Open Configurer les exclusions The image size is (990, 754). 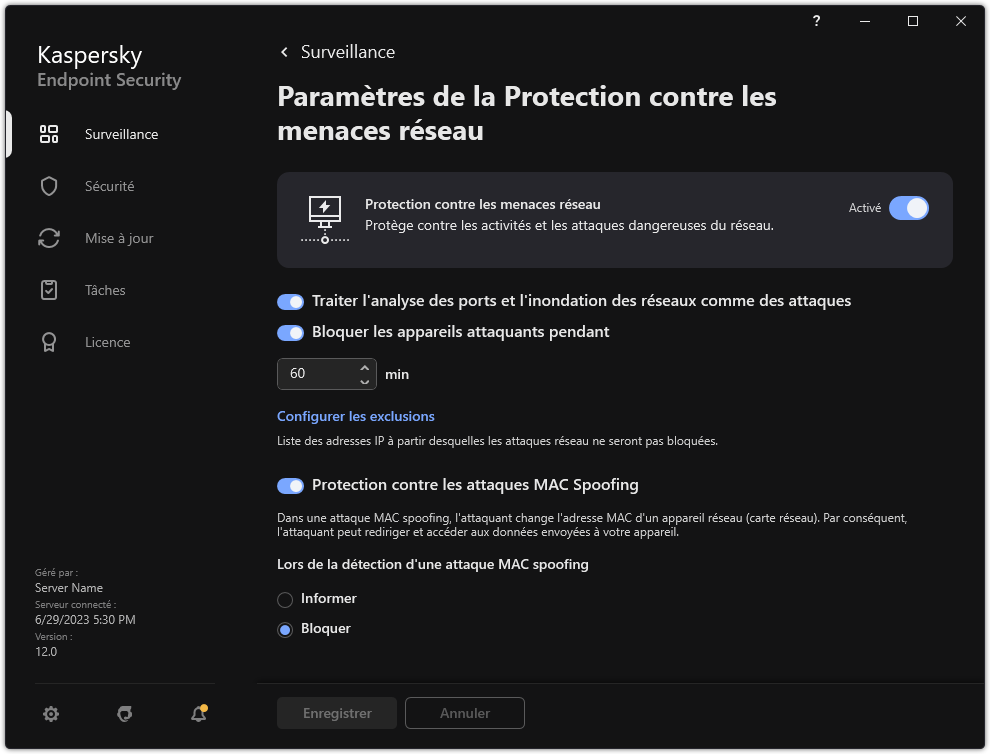pos(355,416)
